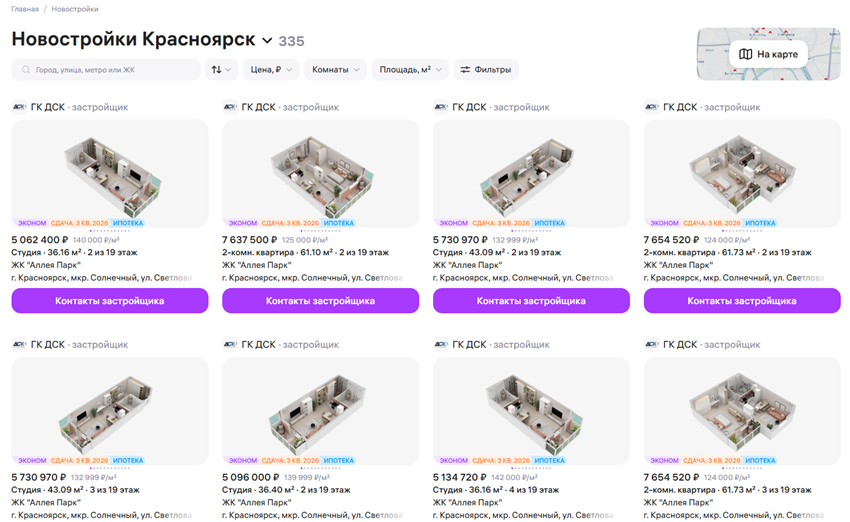This screenshot has width=850, height=522.
Task: Expand the Комнаты rooms dropdown
Action: coord(336,70)
